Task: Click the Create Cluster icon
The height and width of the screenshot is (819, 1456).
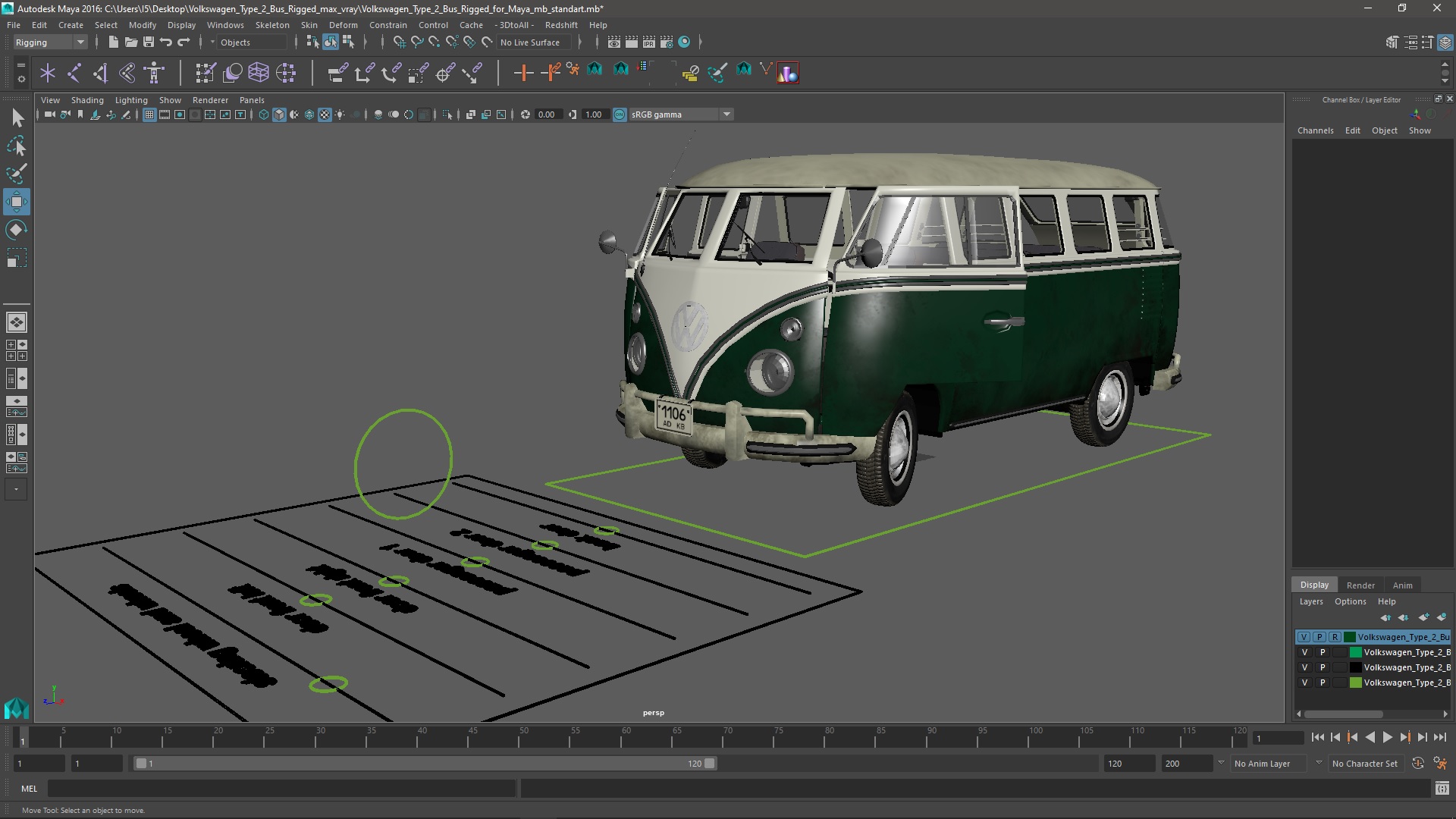Action: [286, 73]
